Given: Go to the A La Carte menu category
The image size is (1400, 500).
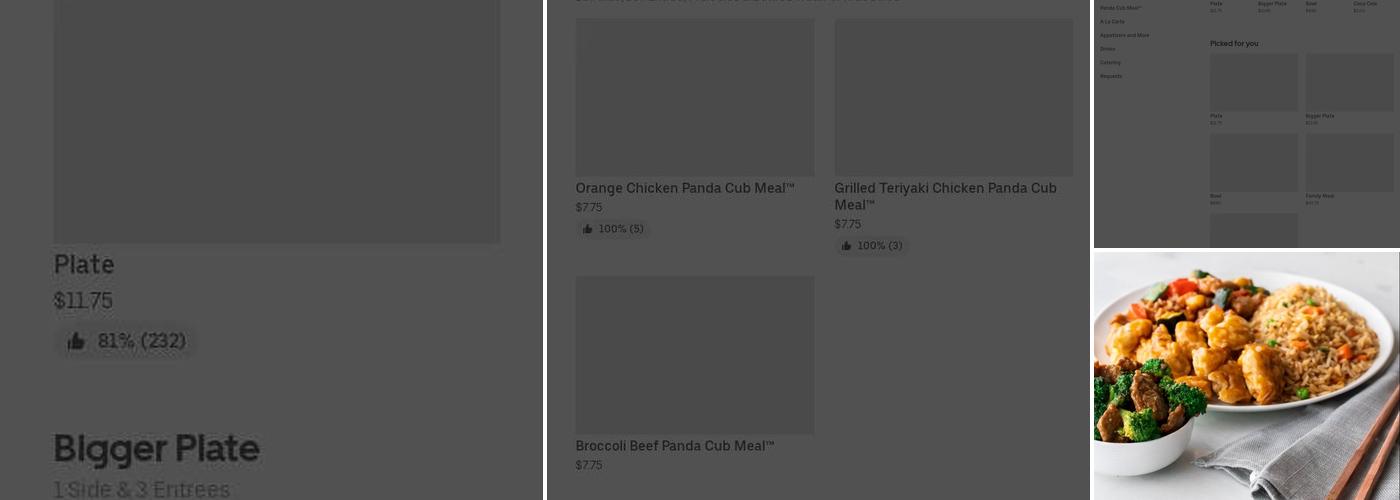Looking at the screenshot, I should pos(1112,21).
